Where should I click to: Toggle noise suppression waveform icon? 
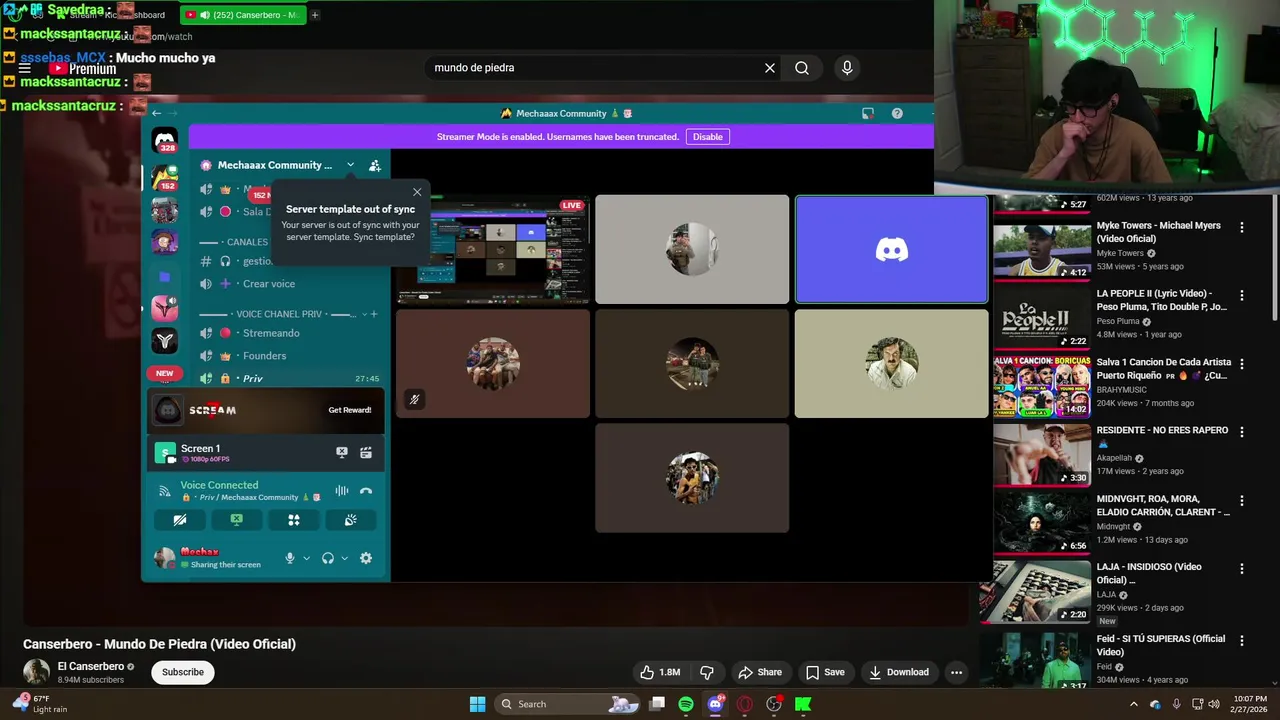[342, 491]
